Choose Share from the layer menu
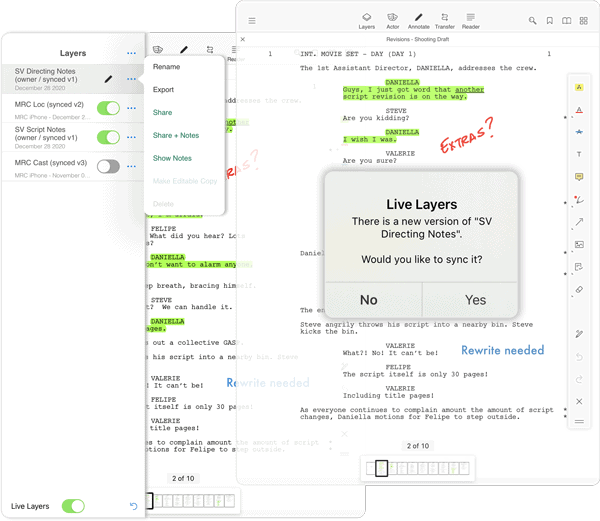The width and height of the screenshot is (600, 521). pyautogui.click(x=163, y=112)
